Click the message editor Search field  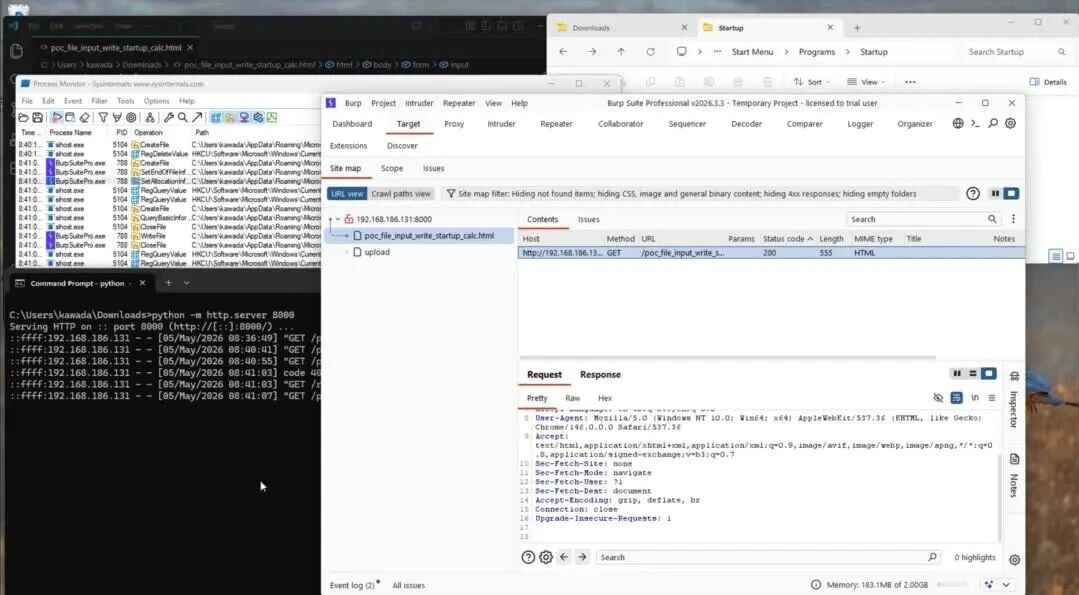[x=768, y=557]
